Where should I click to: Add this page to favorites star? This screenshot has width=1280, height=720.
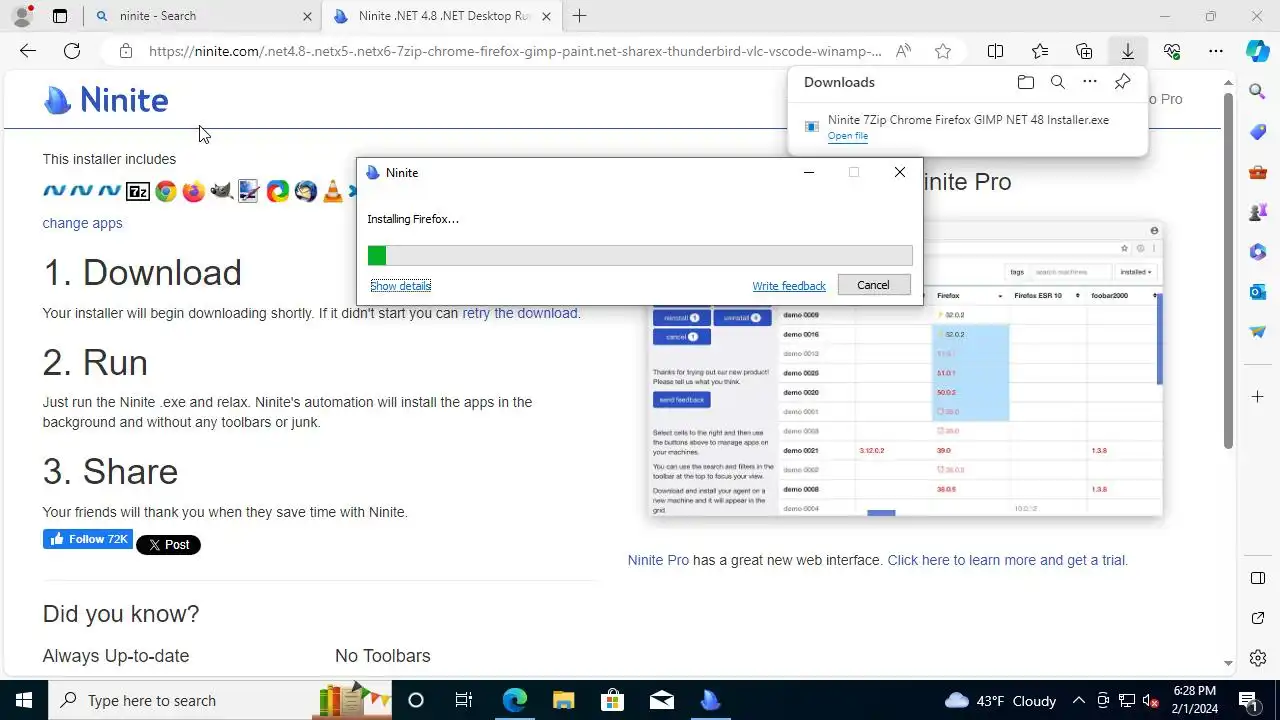pyautogui.click(x=942, y=51)
